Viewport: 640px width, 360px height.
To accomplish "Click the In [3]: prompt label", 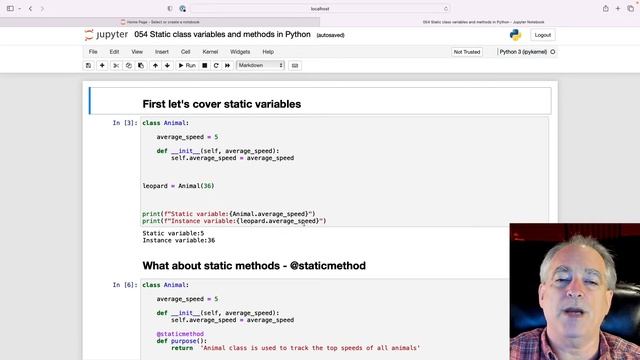I will pyautogui.click(x=124, y=123).
